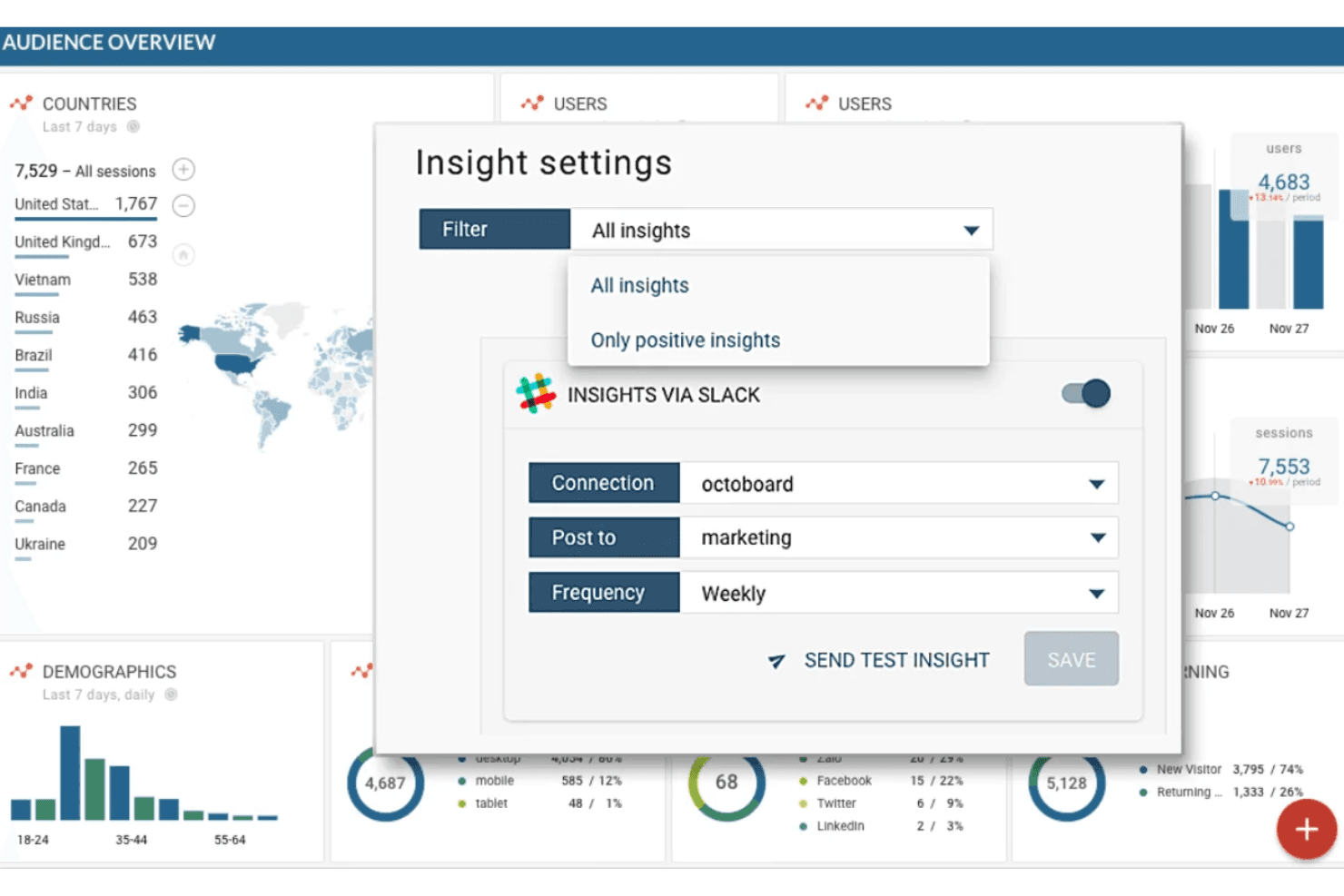Click the insight icon on first Users widget
The image size is (1344, 896).
(x=532, y=103)
